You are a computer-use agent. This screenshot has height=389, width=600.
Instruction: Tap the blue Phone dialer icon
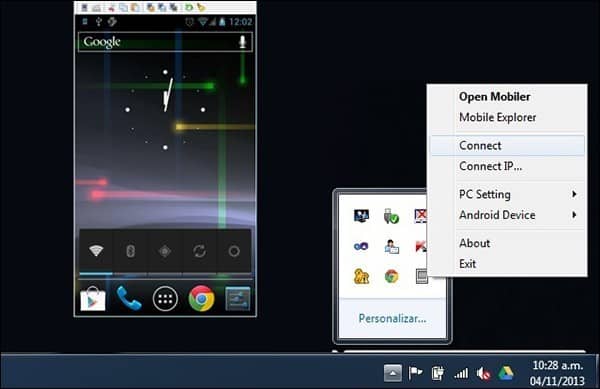click(129, 298)
